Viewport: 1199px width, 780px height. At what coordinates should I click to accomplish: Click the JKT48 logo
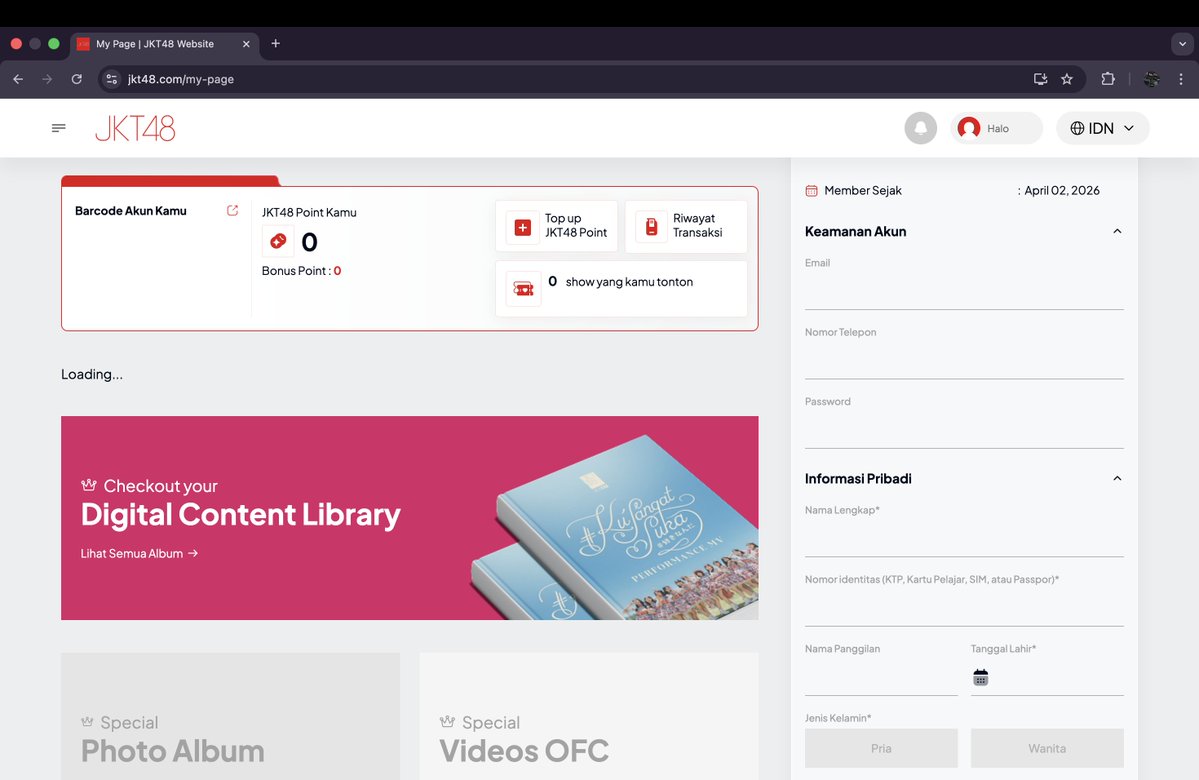point(135,128)
